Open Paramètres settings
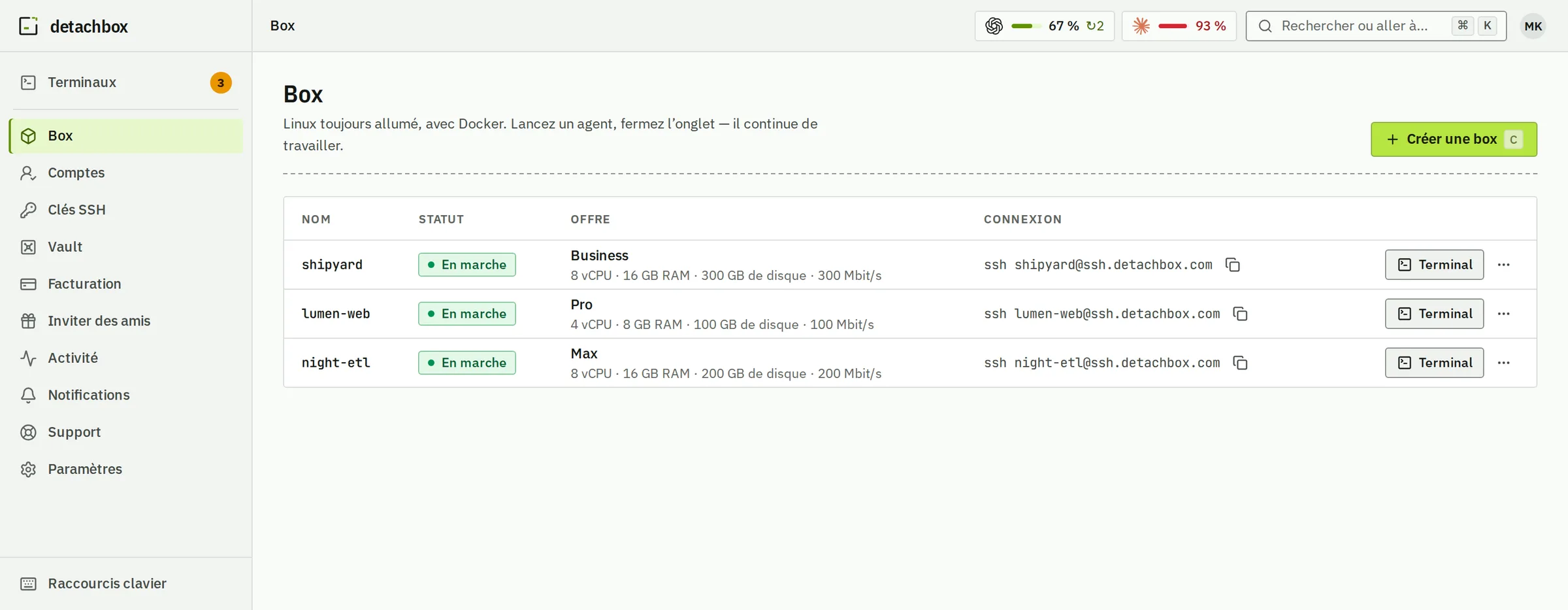The height and width of the screenshot is (610, 1568). [126, 469]
